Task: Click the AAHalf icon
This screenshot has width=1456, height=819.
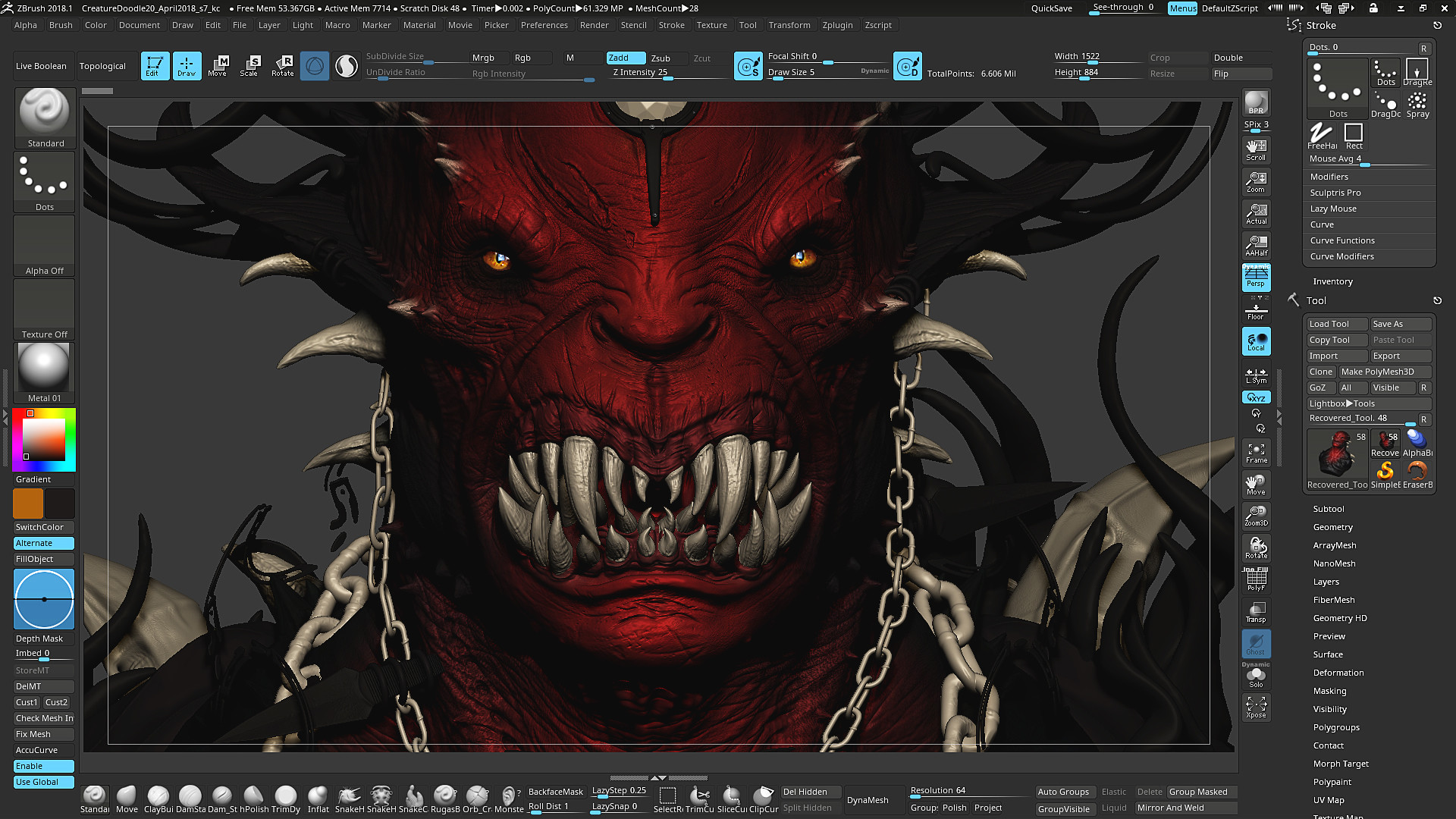Action: coord(1256,245)
